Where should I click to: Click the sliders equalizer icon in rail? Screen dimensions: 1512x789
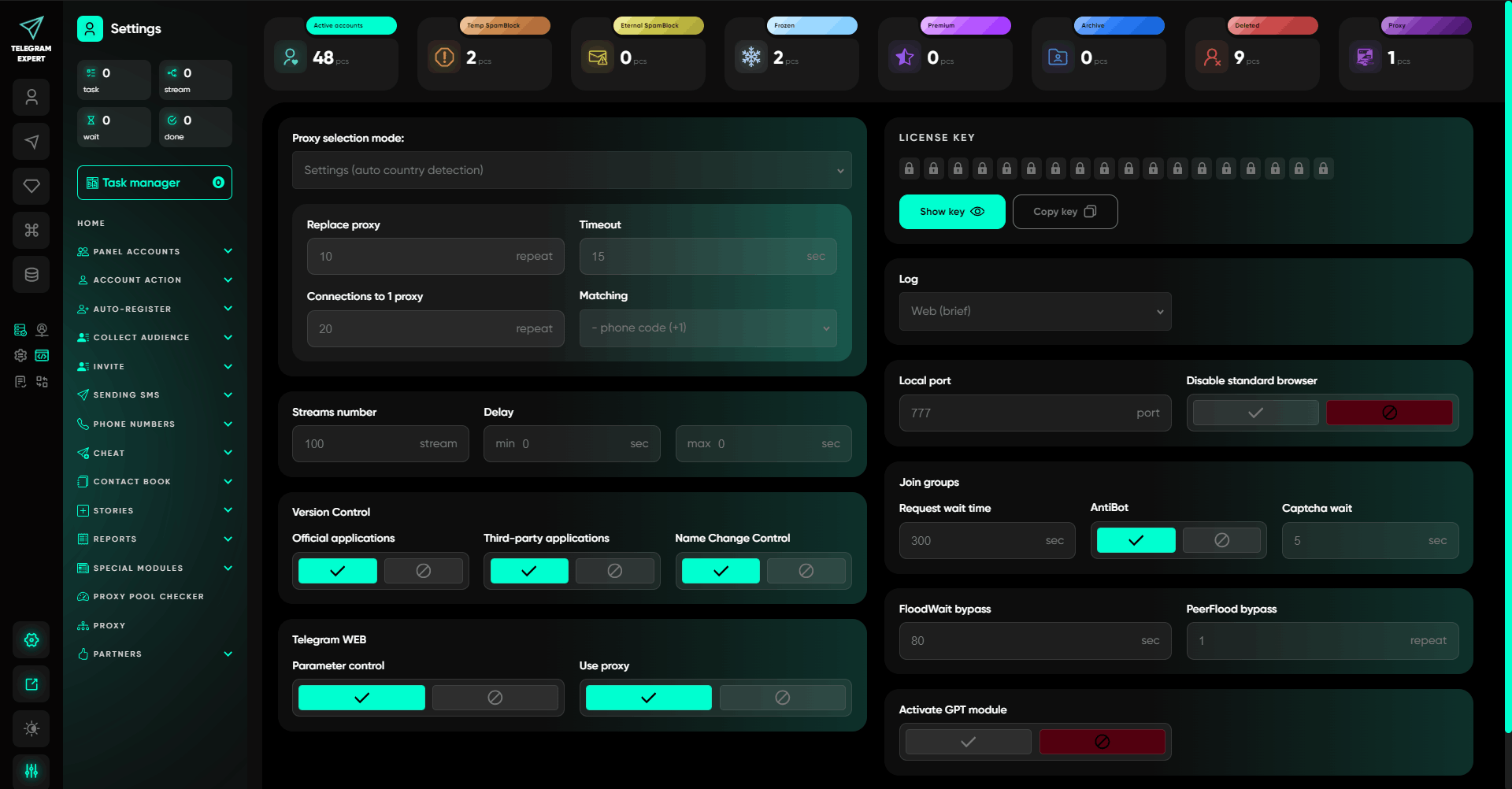point(31,771)
